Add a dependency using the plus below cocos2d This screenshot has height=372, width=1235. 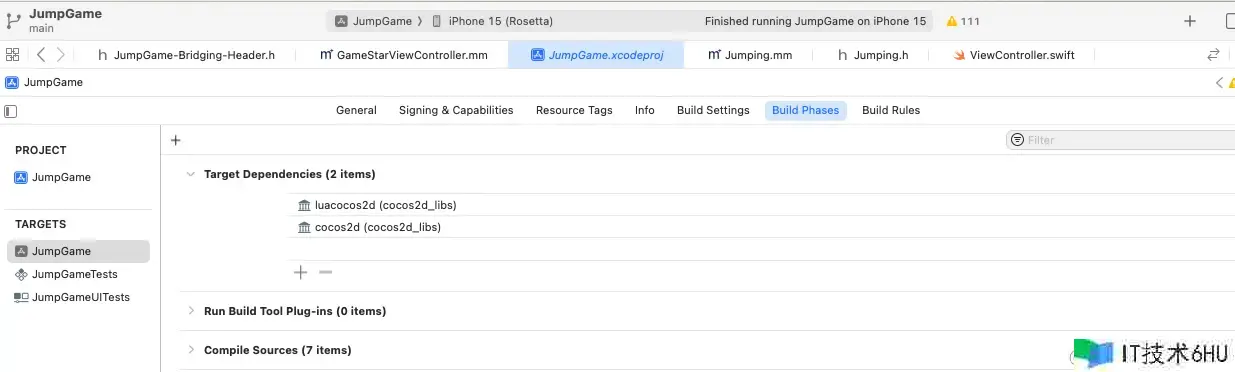click(300, 272)
